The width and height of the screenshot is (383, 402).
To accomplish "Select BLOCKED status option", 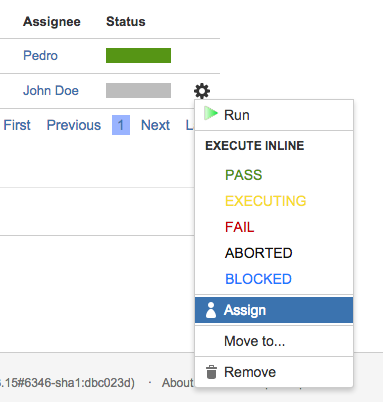I will click(258, 279).
